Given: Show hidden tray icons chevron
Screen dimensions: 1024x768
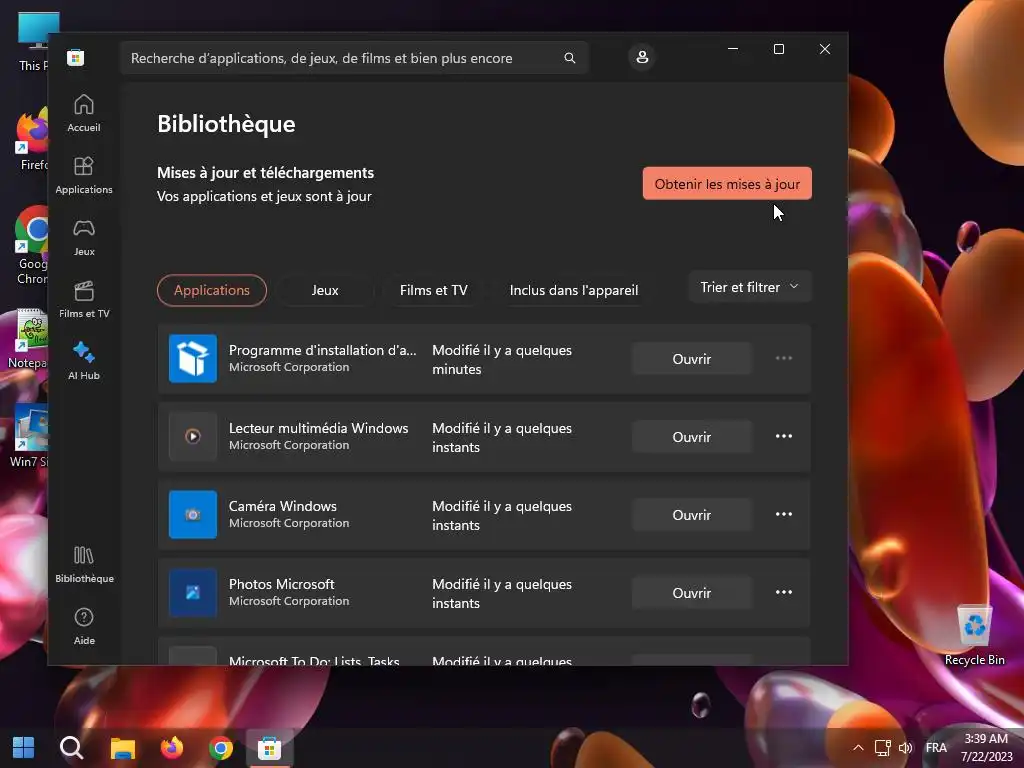Looking at the screenshot, I should (x=858, y=748).
